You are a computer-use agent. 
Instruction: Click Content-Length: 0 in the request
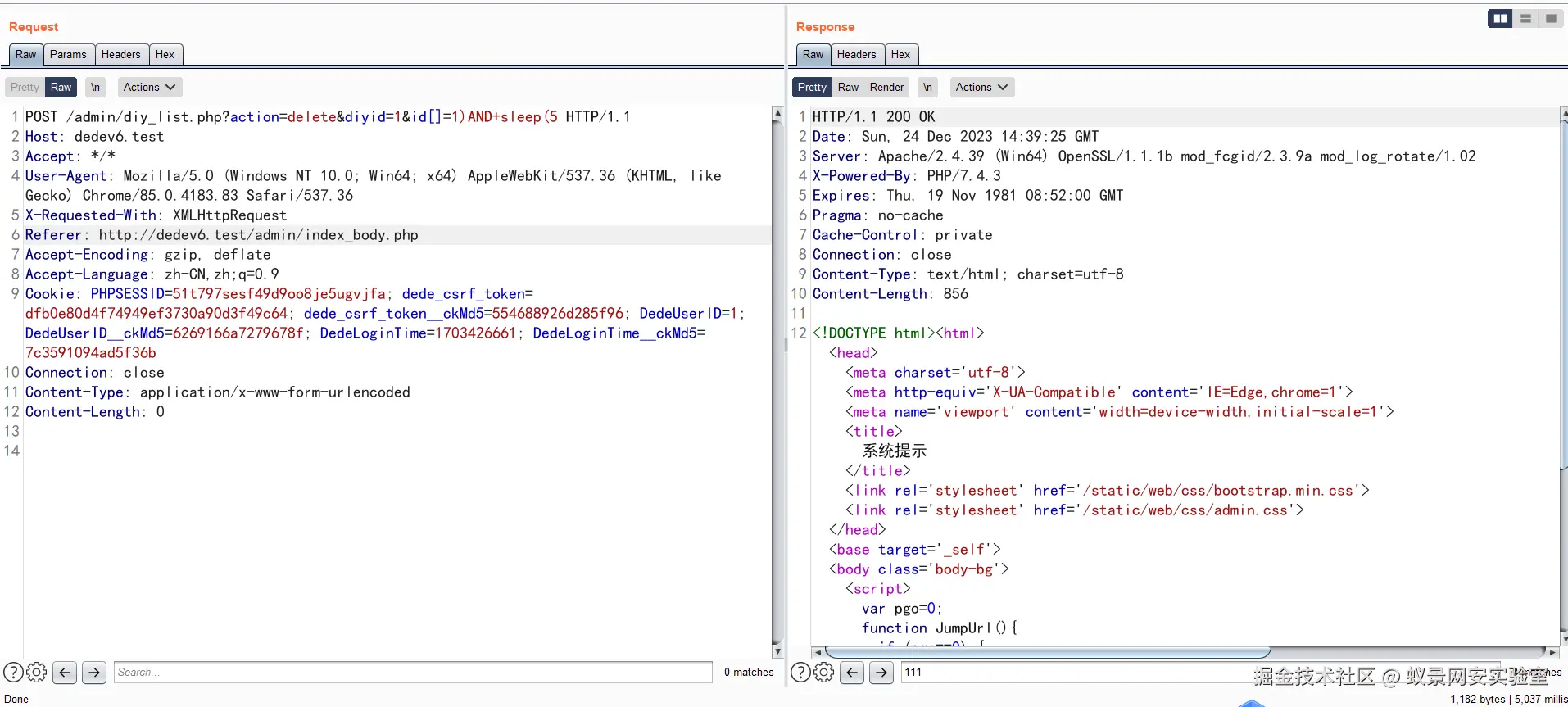pos(95,412)
